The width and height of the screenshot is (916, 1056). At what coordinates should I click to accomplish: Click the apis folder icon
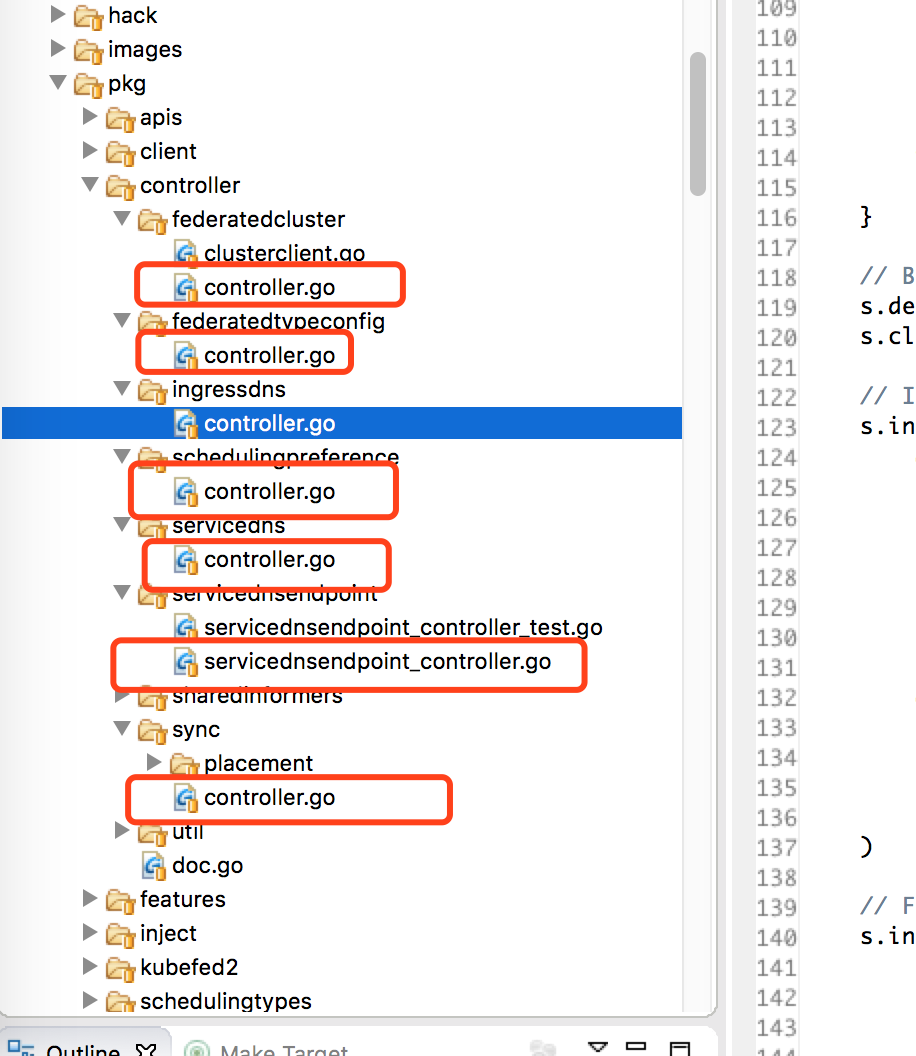121,119
